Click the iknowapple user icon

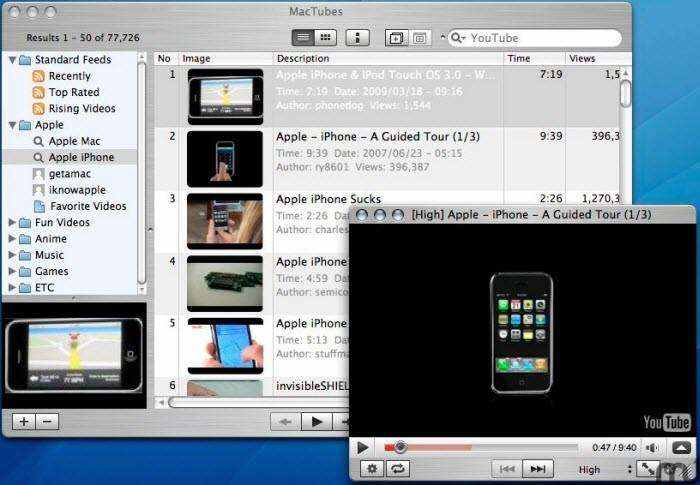[38, 190]
